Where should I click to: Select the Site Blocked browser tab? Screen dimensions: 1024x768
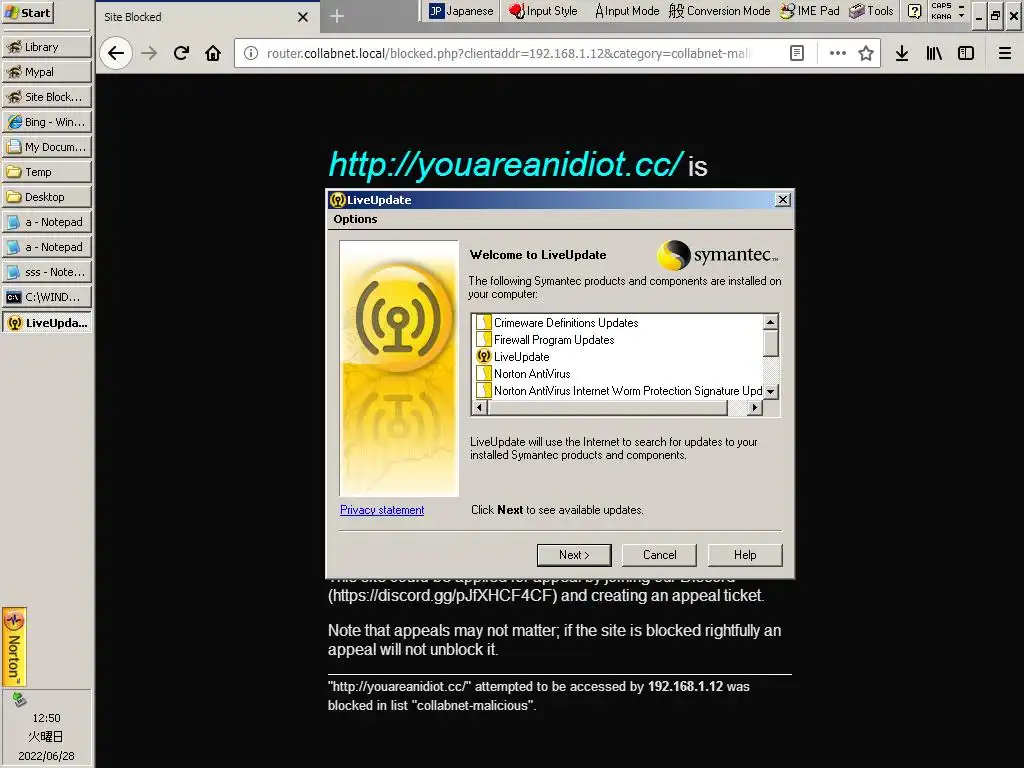tap(207, 17)
